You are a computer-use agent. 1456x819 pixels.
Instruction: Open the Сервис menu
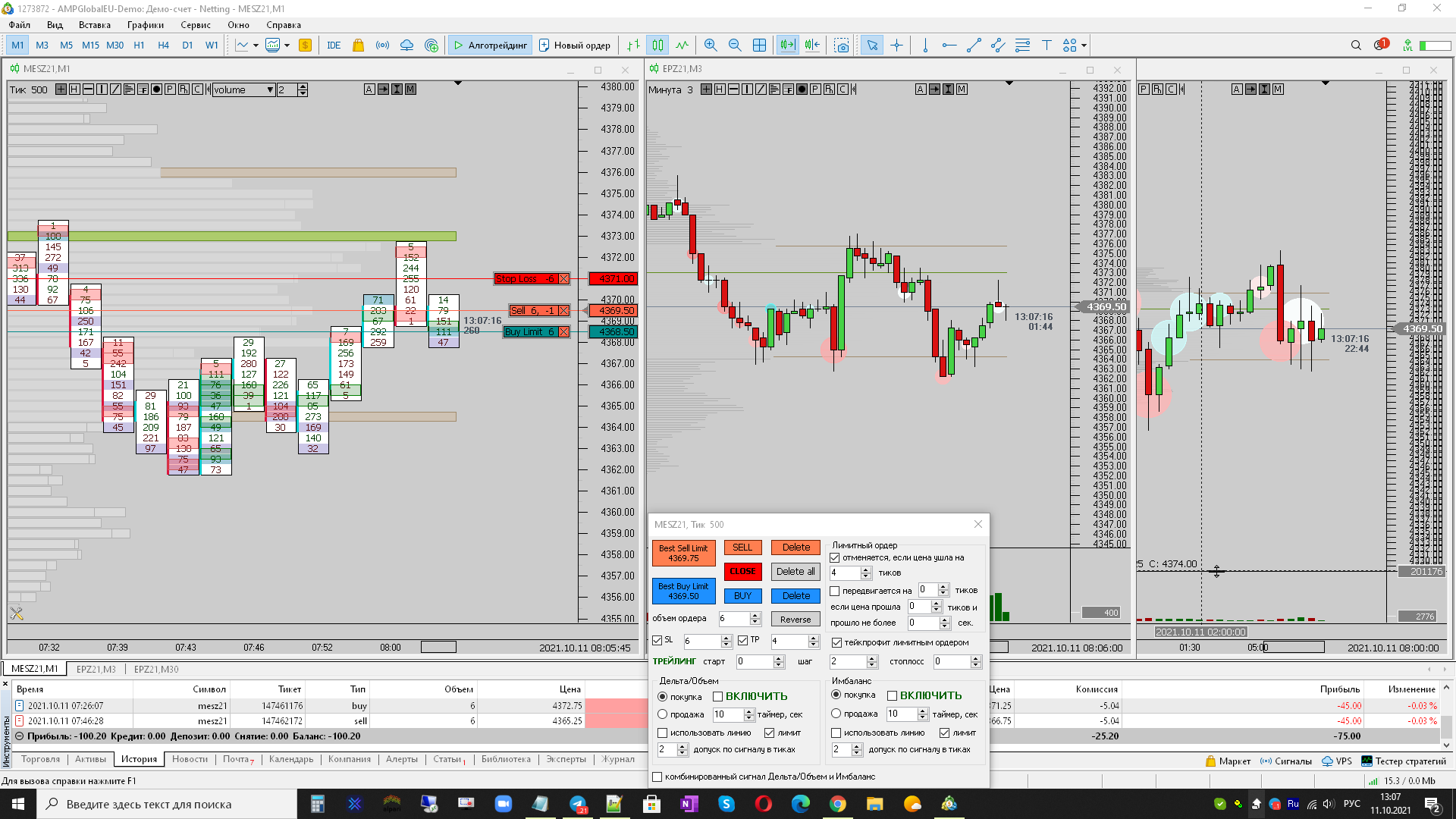(x=195, y=25)
